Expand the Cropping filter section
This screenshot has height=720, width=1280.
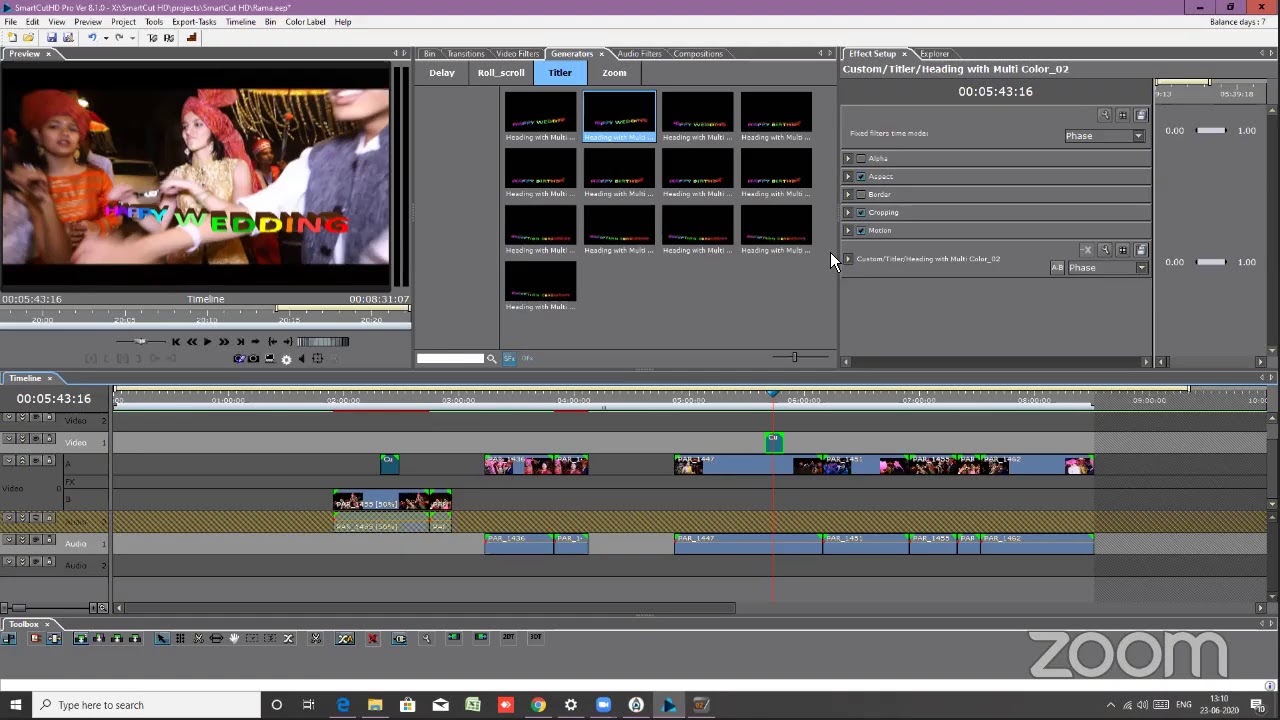(x=848, y=213)
